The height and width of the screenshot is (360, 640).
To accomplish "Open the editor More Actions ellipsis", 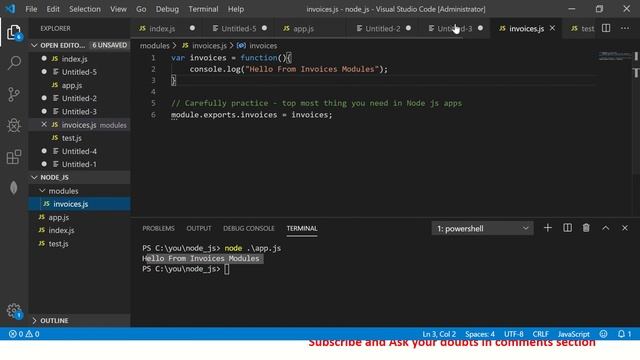I will [625, 28].
